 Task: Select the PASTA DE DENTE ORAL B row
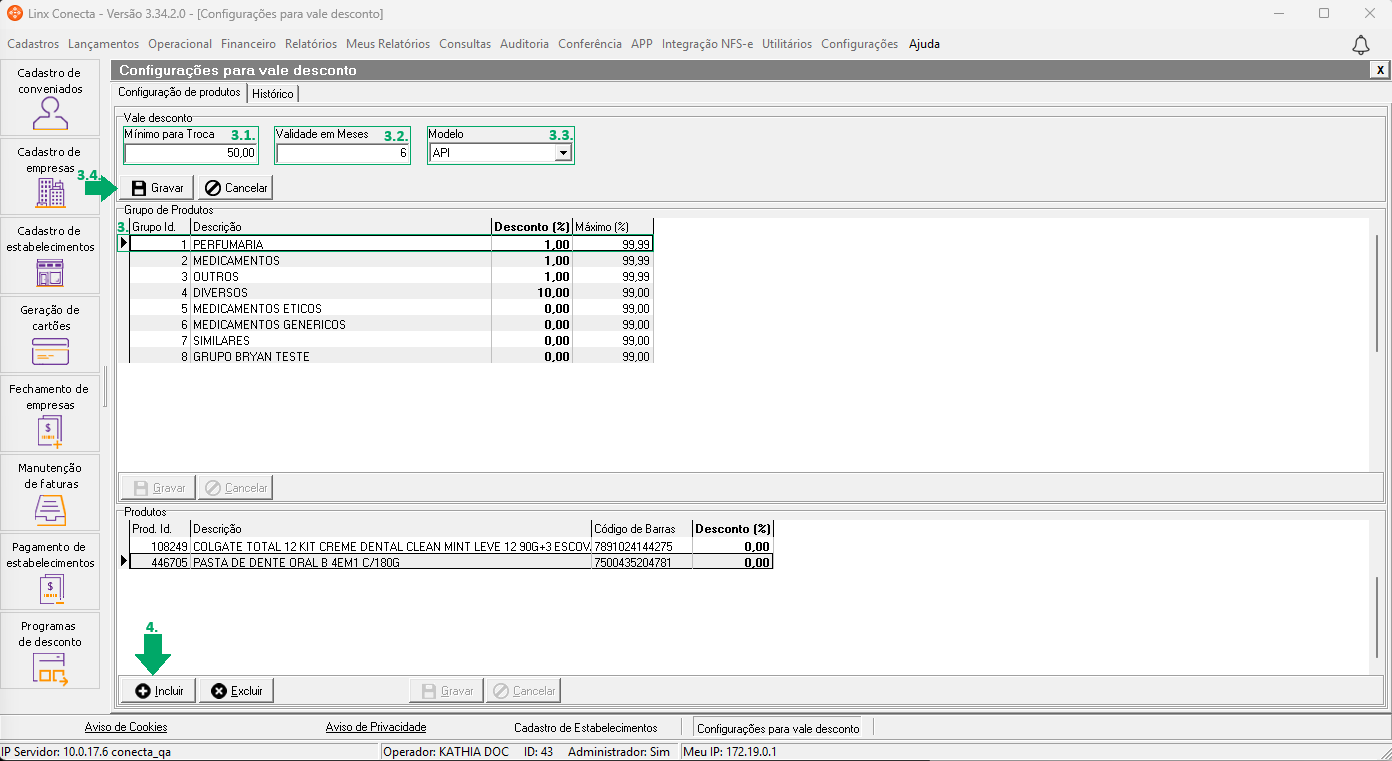pos(452,562)
